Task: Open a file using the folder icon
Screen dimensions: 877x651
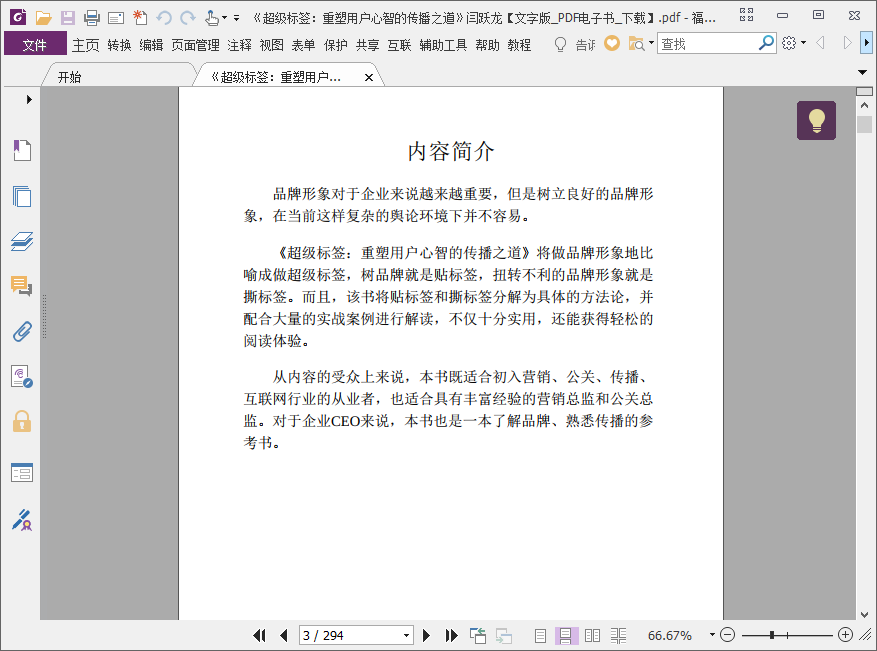Action: [x=43, y=18]
